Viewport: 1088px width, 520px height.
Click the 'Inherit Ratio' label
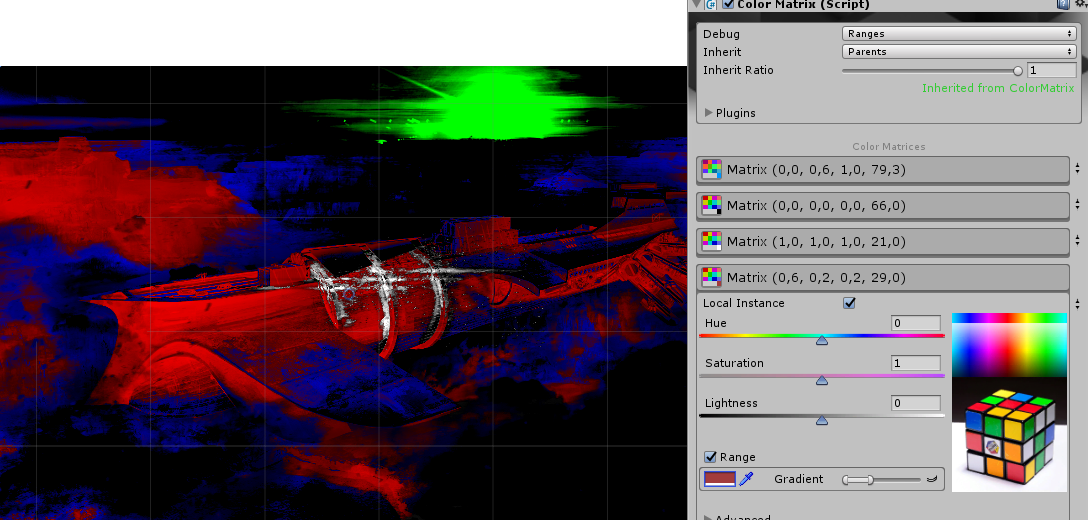point(738,70)
